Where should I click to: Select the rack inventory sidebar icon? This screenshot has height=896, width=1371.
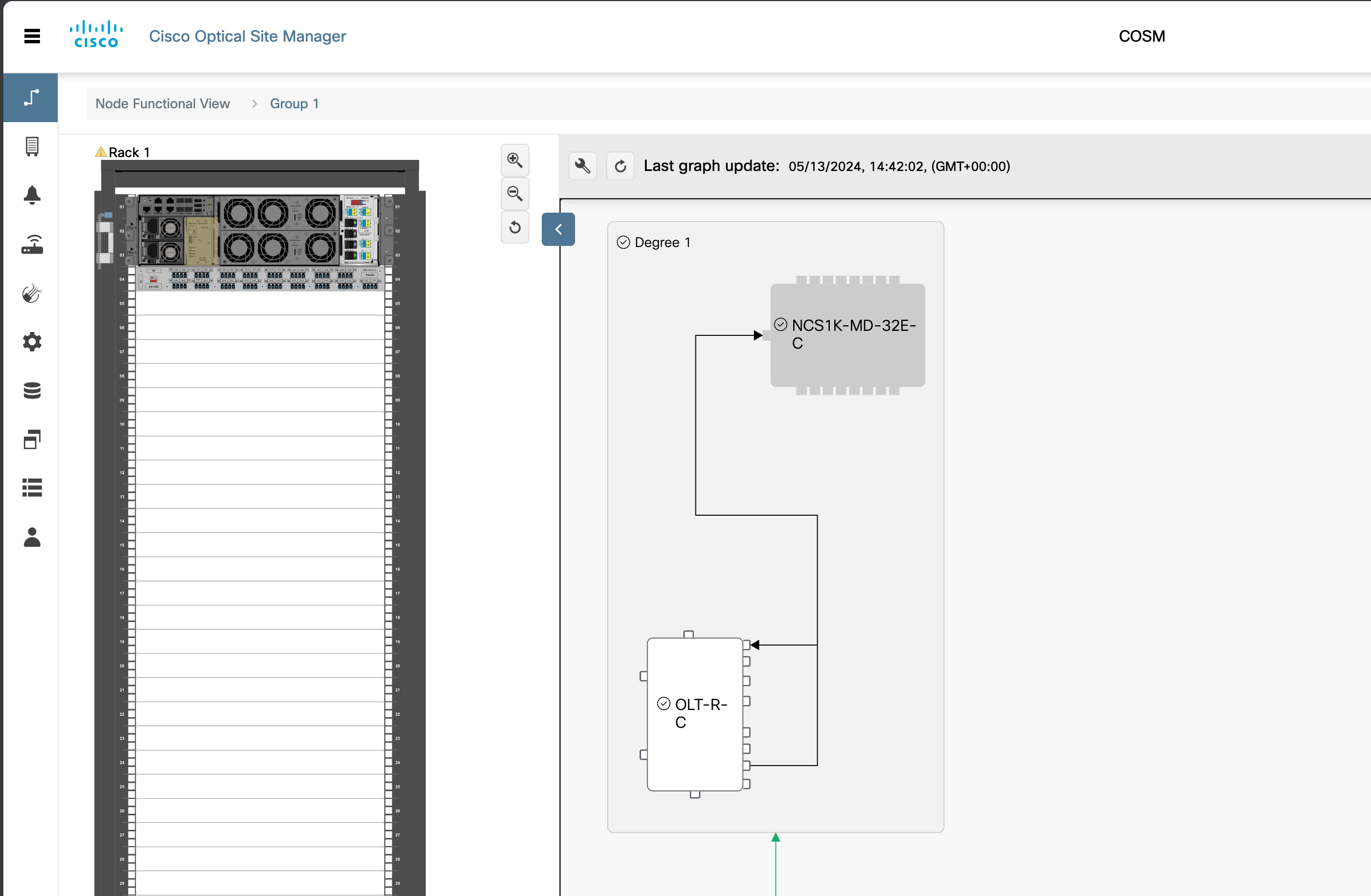tap(31, 147)
